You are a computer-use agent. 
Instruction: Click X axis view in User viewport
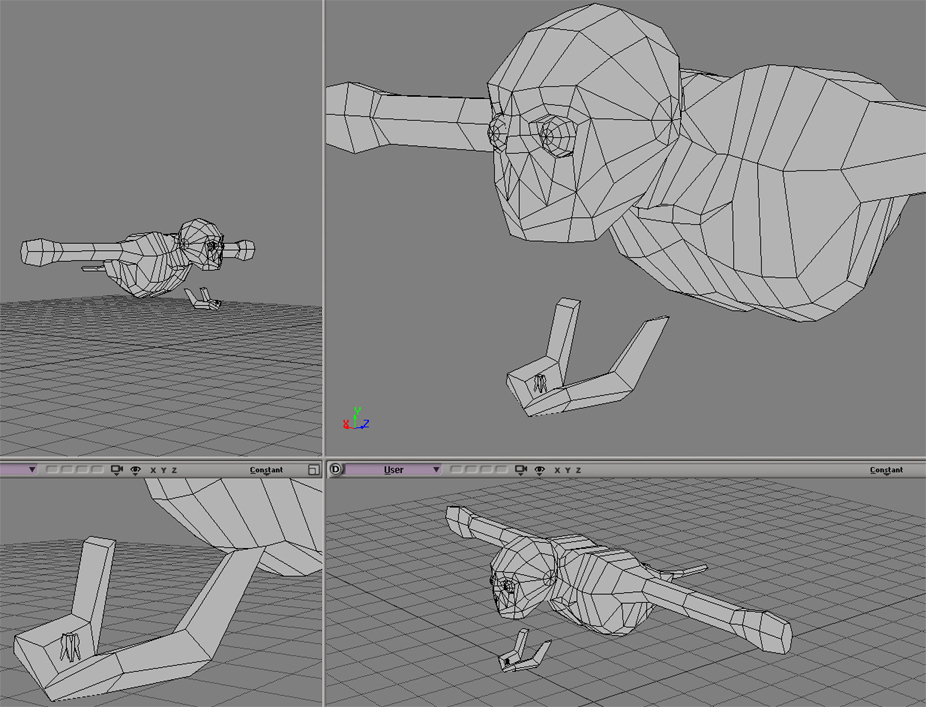coord(558,469)
